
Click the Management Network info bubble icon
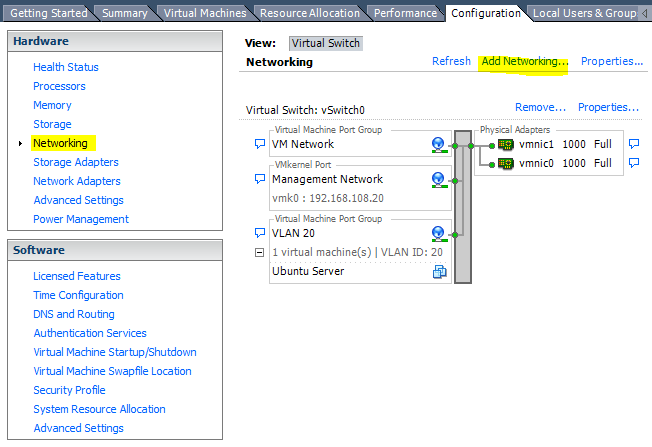click(x=259, y=179)
